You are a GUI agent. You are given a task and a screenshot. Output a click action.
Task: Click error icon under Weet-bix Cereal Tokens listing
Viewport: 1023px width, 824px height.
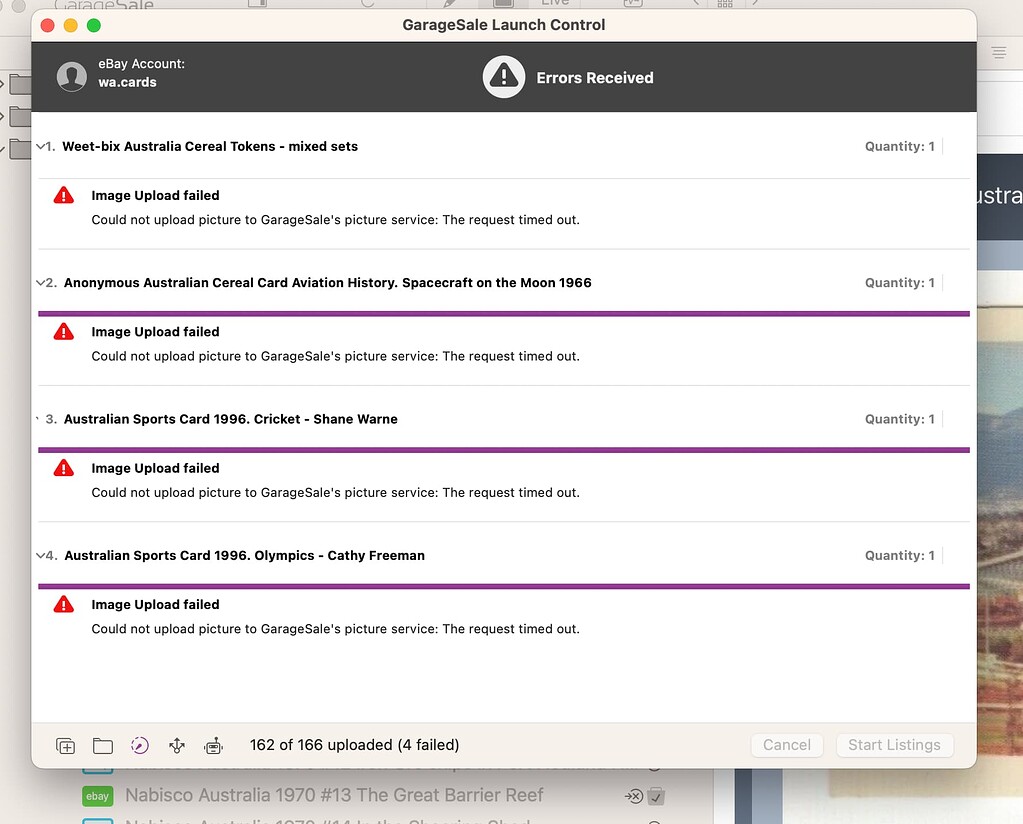click(x=64, y=195)
